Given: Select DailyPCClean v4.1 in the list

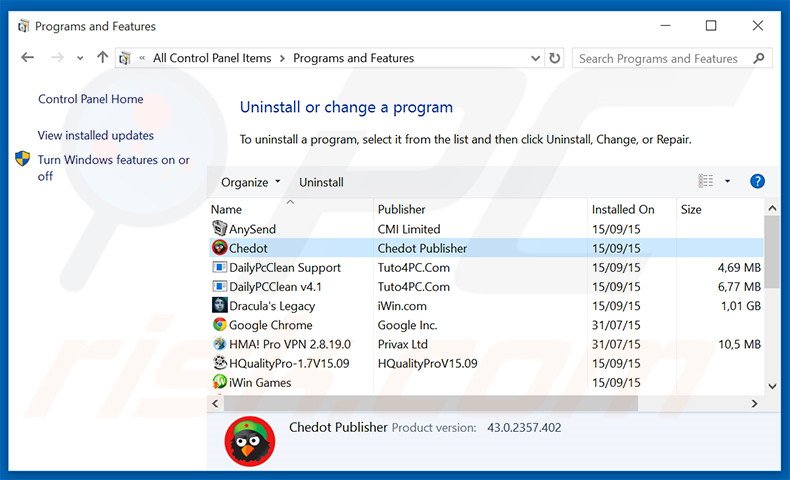Looking at the screenshot, I should point(276,286).
